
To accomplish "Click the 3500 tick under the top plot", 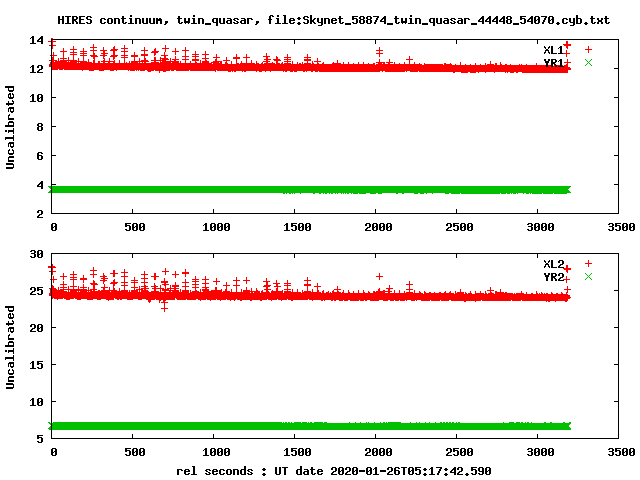I will coord(621,227).
